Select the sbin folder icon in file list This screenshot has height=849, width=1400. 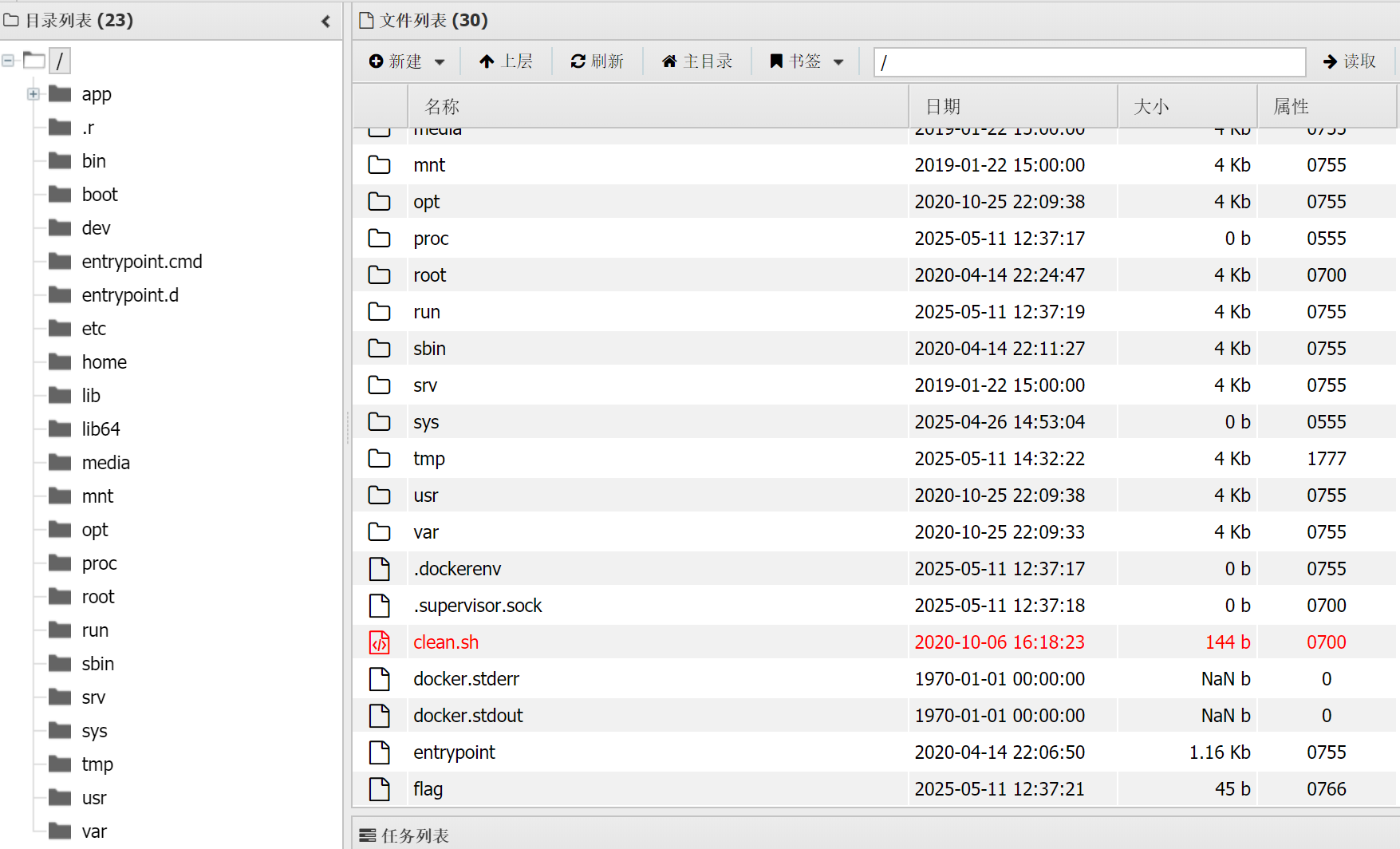click(380, 349)
